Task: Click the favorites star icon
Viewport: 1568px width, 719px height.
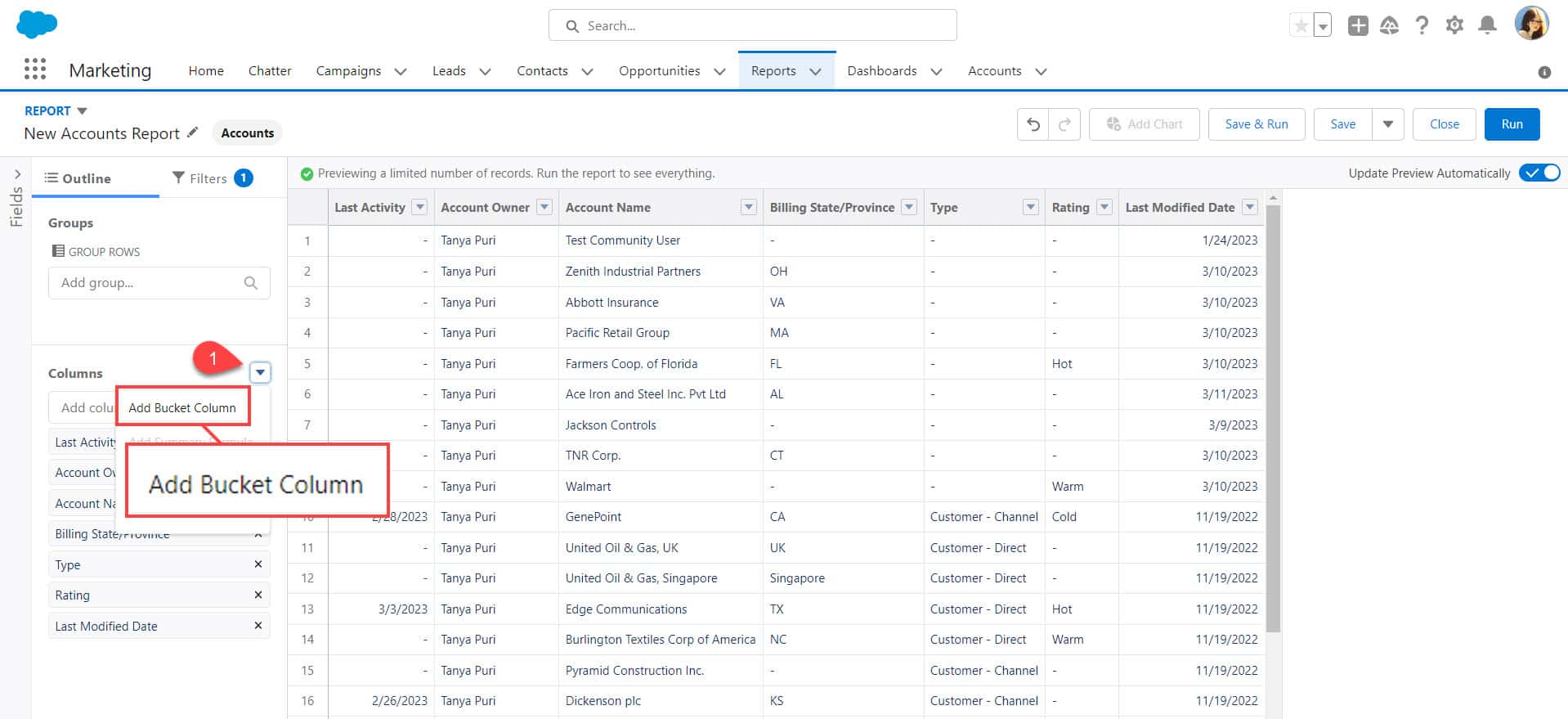Action: click(1300, 25)
